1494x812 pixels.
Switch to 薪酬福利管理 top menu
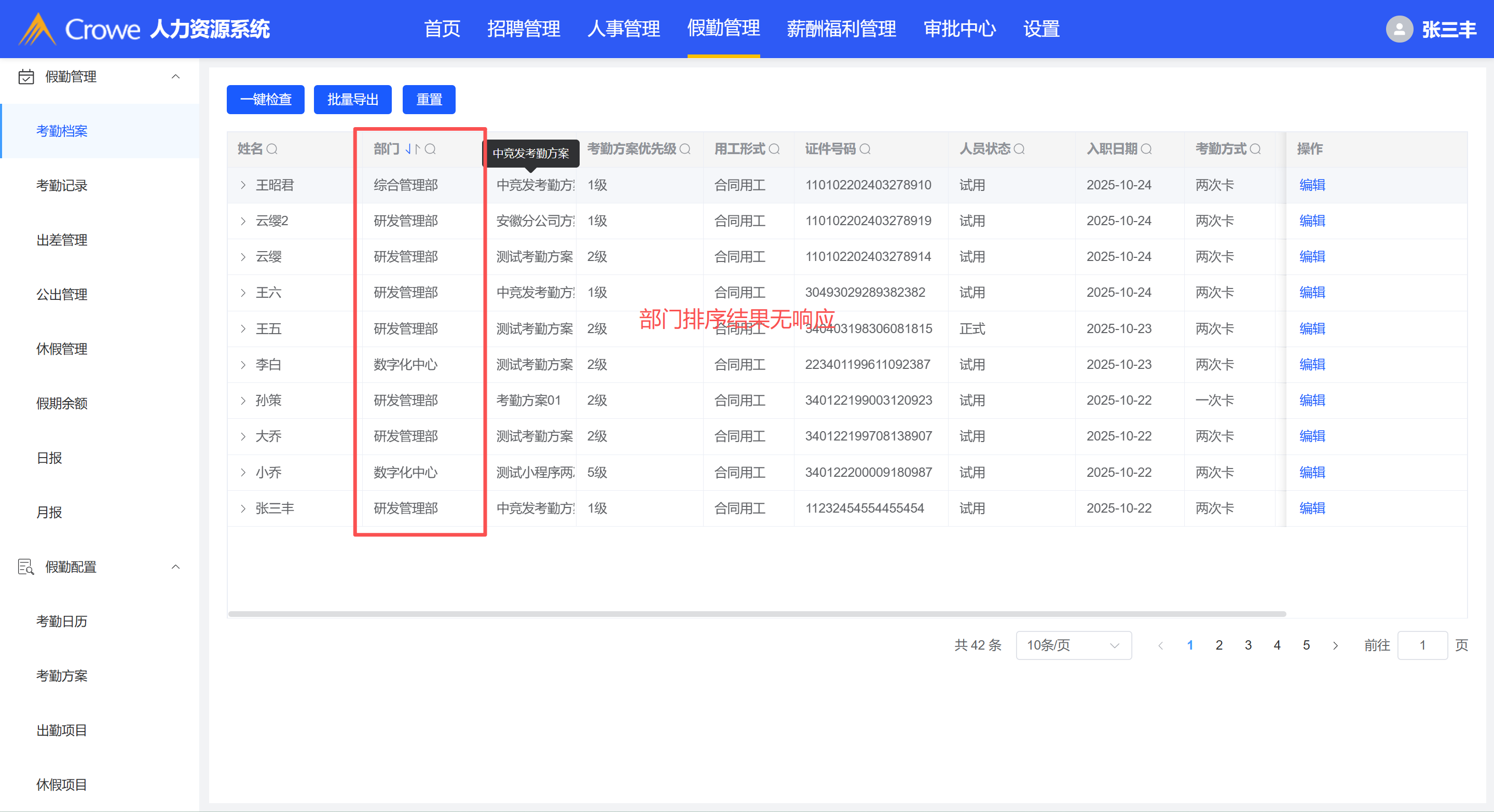pyautogui.click(x=841, y=29)
